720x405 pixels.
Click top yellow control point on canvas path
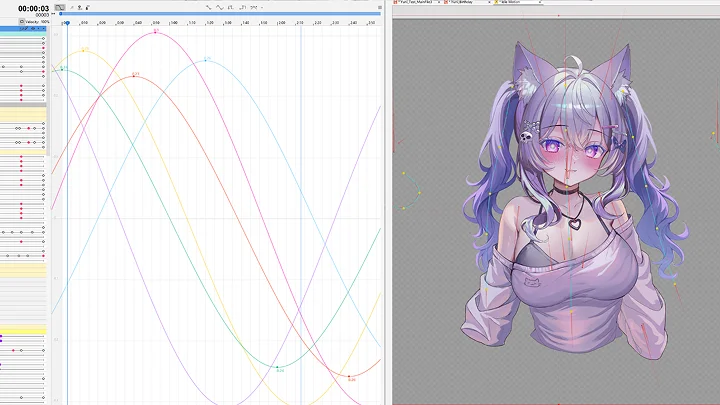tap(404, 174)
